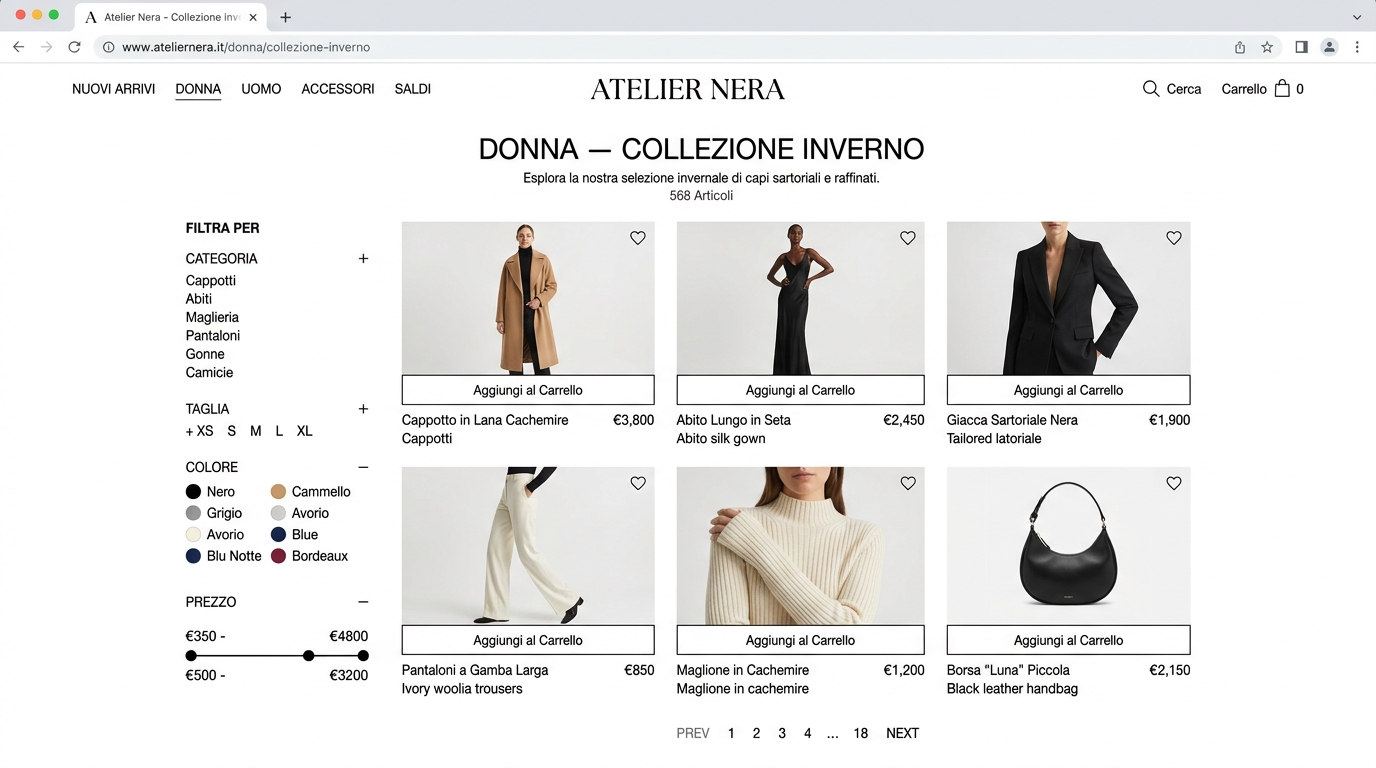Click the middle price slider handle
Screen dimensions: 1376x768
click(309, 656)
